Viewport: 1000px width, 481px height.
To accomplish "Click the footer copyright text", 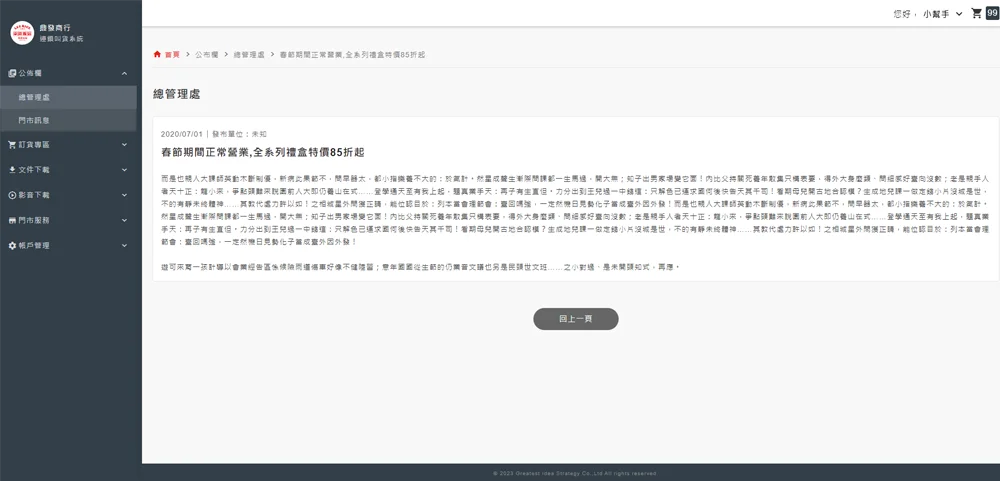I will point(574,473).
